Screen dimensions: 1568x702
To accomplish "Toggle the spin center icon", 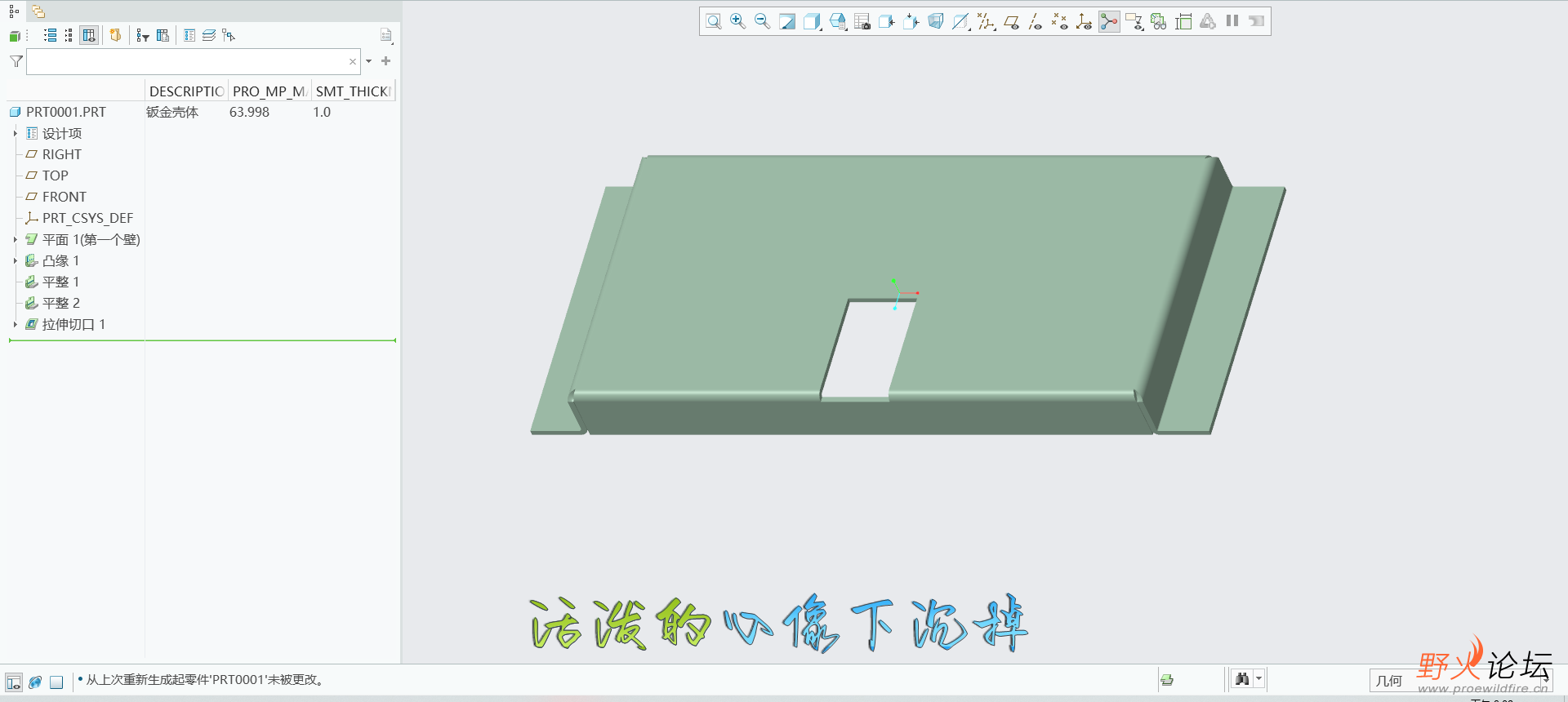I will click(x=1109, y=22).
